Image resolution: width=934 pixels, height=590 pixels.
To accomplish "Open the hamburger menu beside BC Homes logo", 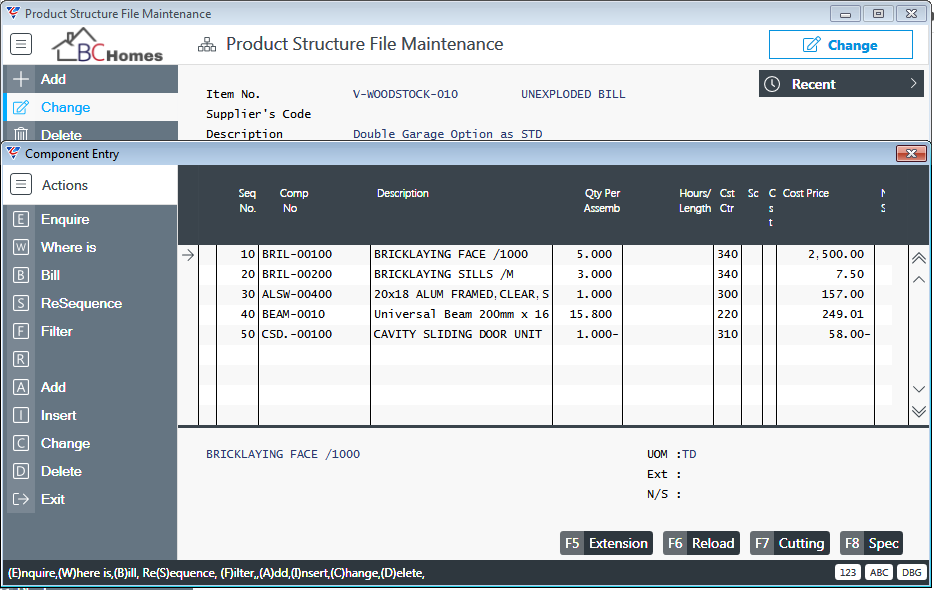I will click(x=21, y=44).
